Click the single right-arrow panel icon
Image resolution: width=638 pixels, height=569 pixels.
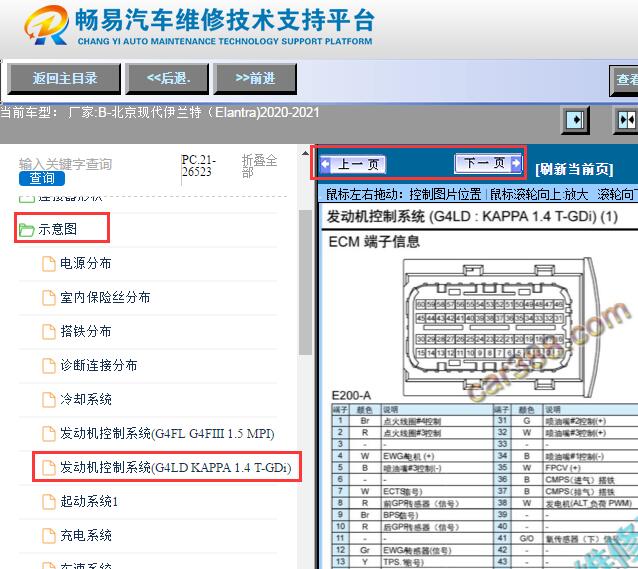click(575, 120)
